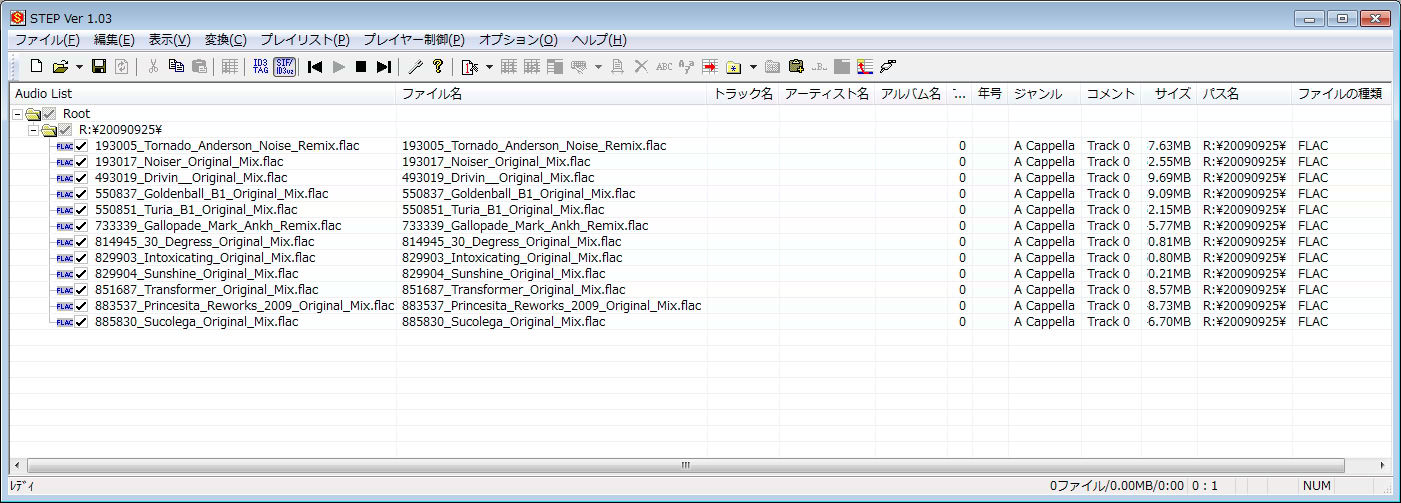Sort by the ジャンル column header
The image size is (1401, 503).
click(x=1044, y=94)
